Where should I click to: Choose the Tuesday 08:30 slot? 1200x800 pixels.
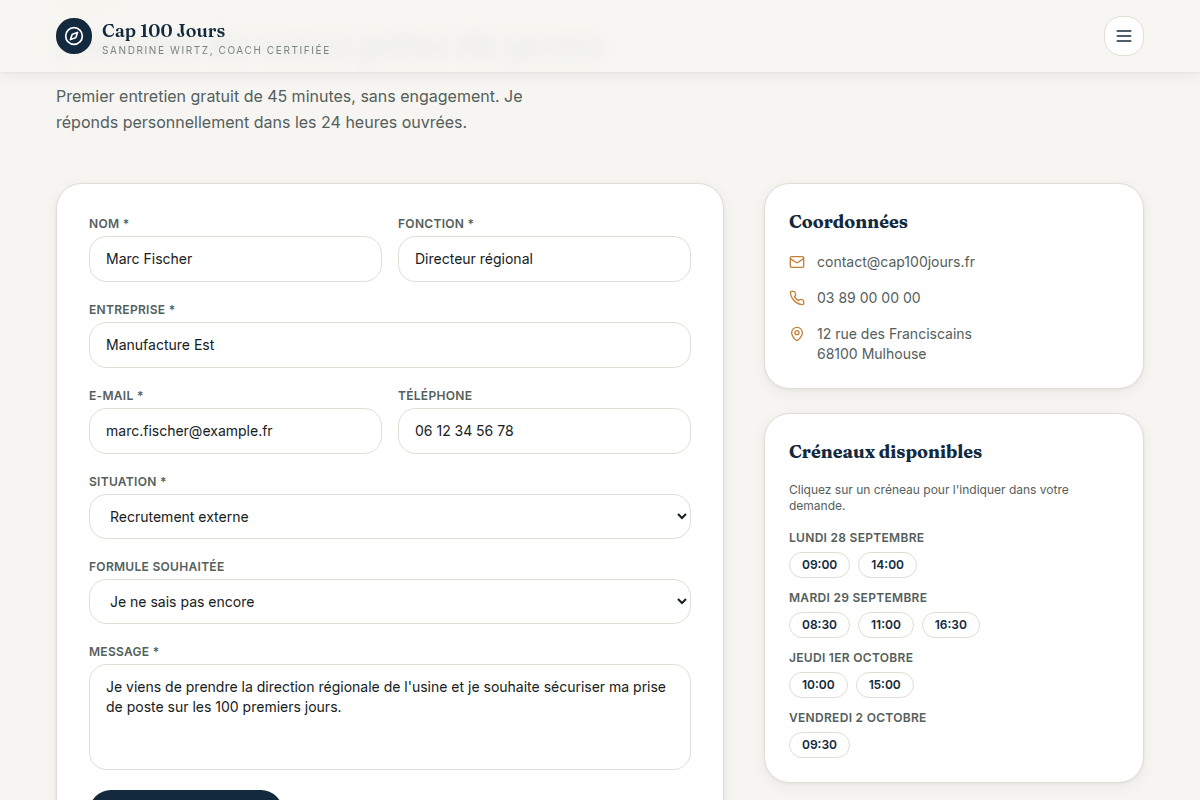(x=819, y=625)
